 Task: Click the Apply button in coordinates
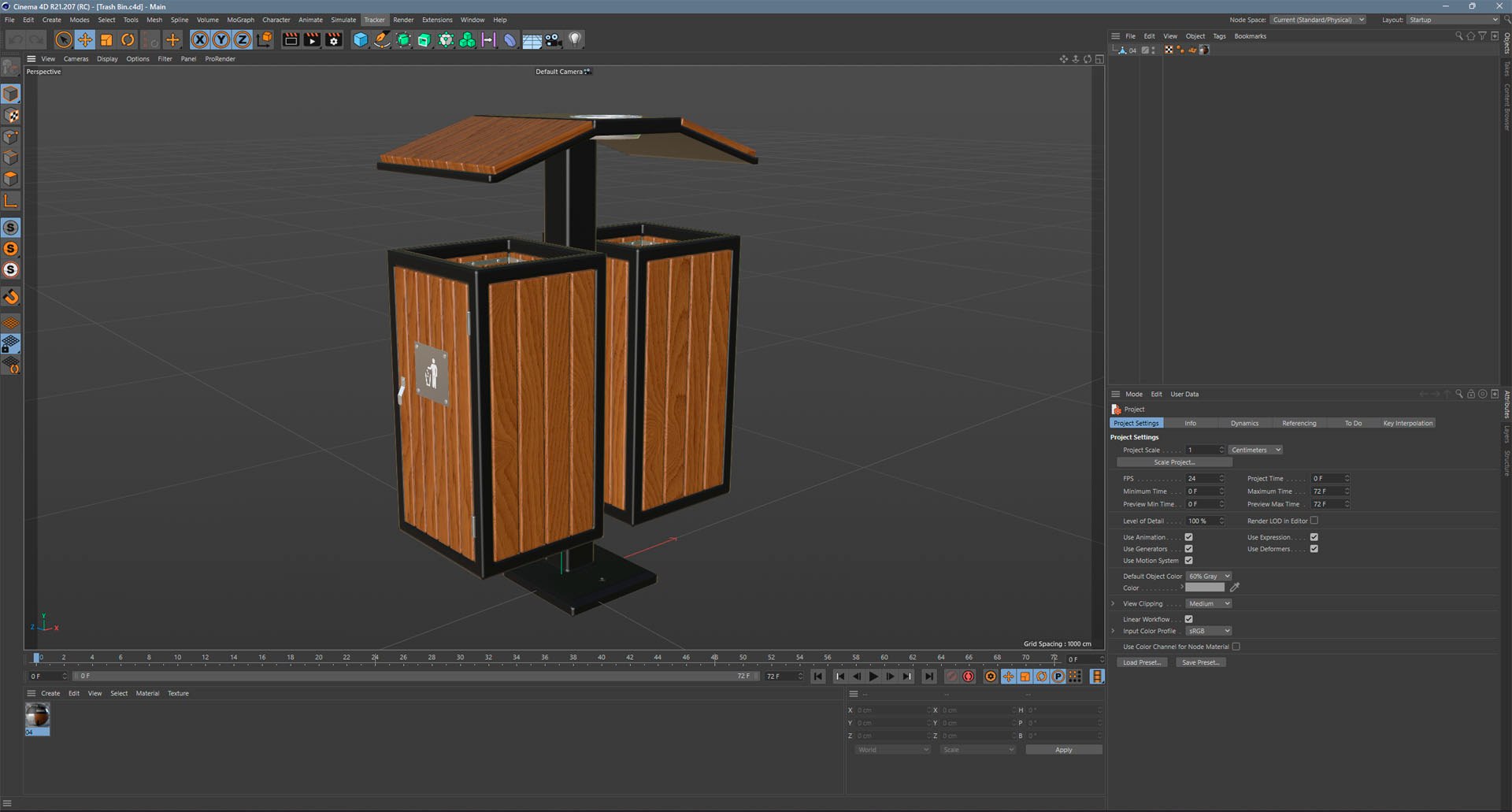[1063, 750]
